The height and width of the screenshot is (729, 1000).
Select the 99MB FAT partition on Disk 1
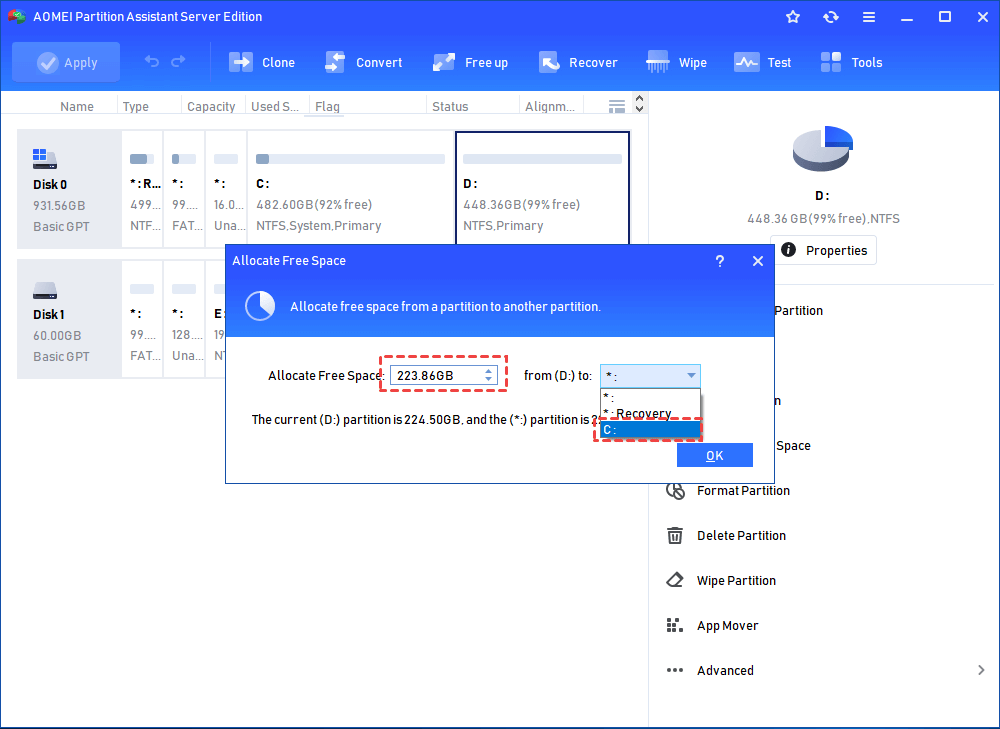[142, 319]
